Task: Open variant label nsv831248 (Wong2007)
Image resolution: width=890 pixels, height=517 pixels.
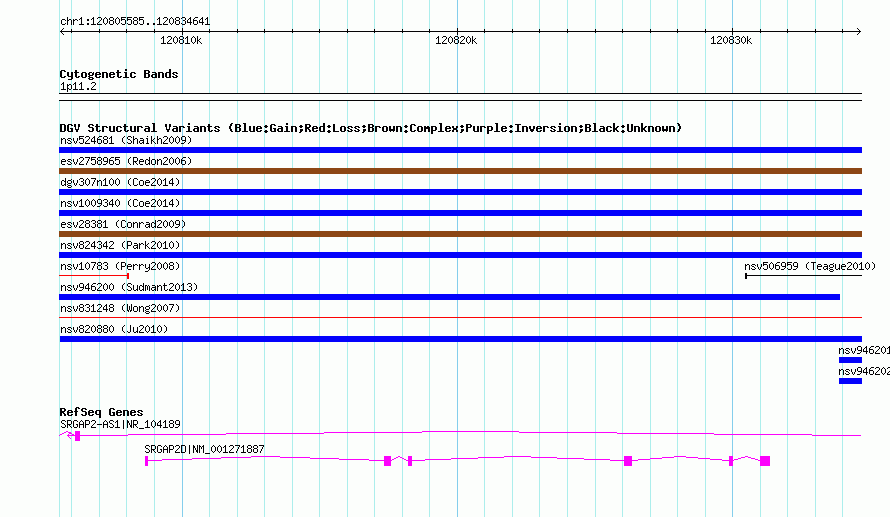Action: [x=120, y=308]
